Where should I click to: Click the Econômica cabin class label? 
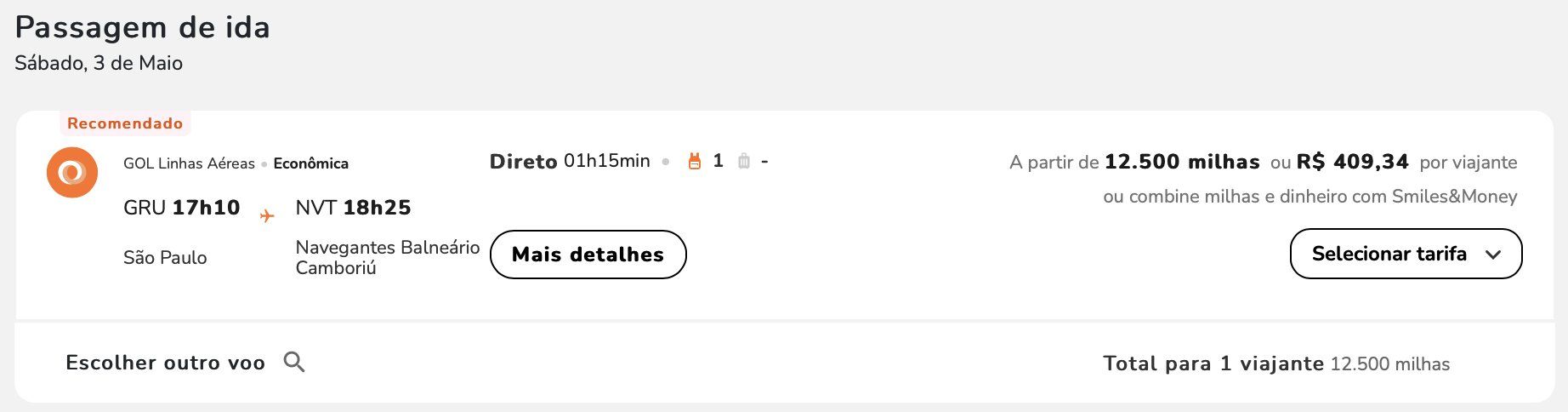[311, 163]
